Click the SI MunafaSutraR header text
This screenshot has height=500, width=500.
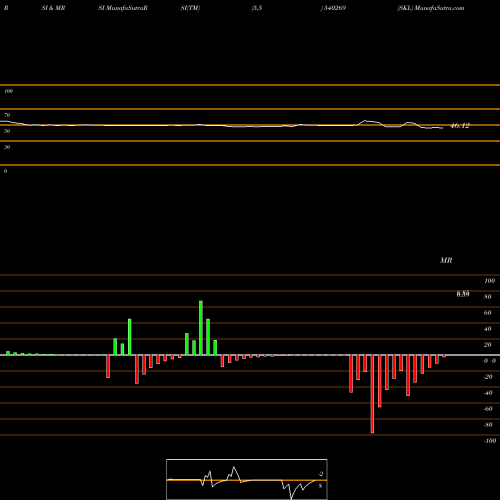[x=123, y=8]
